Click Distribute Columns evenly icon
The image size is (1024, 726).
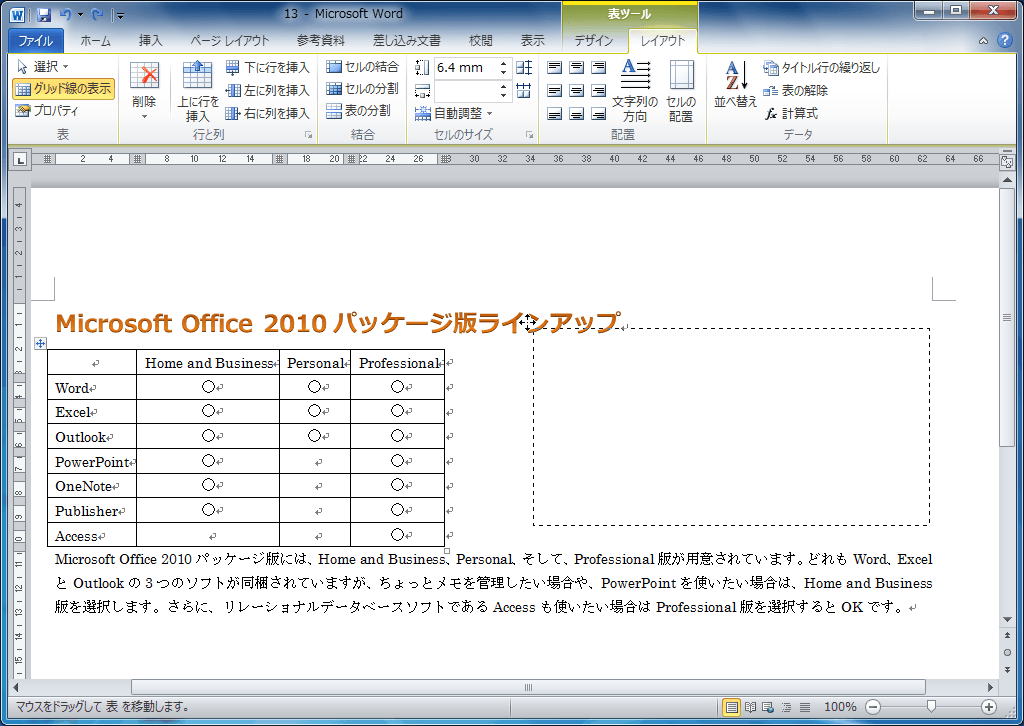pyautogui.click(x=524, y=90)
